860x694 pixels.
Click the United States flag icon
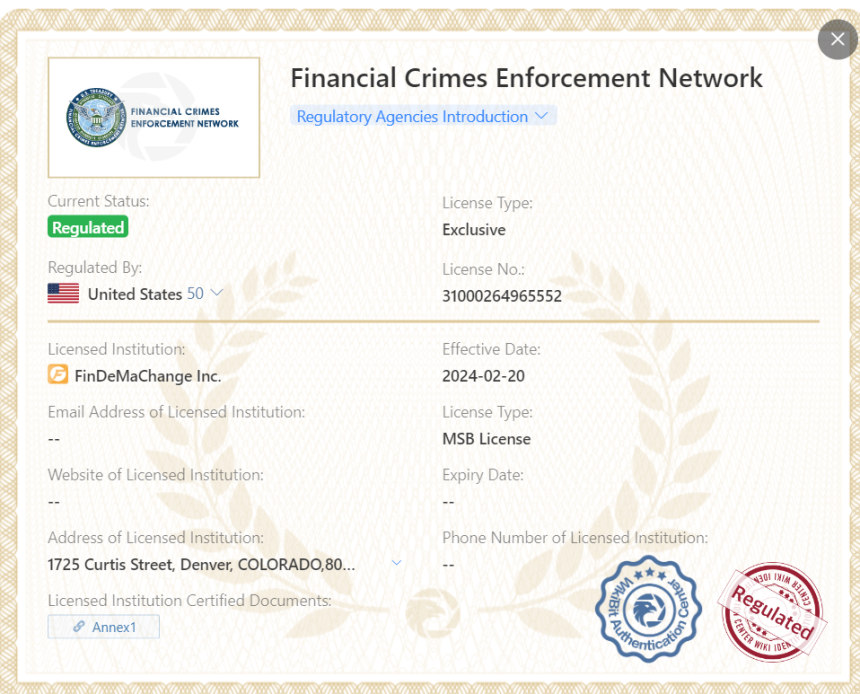click(x=63, y=294)
